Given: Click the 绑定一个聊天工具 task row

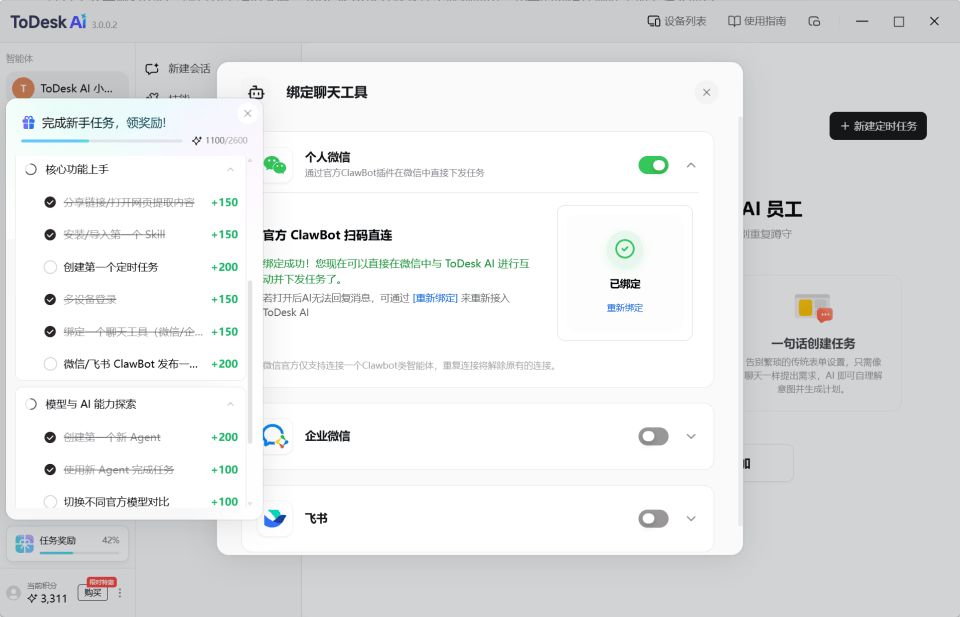Looking at the screenshot, I should (x=141, y=332).
